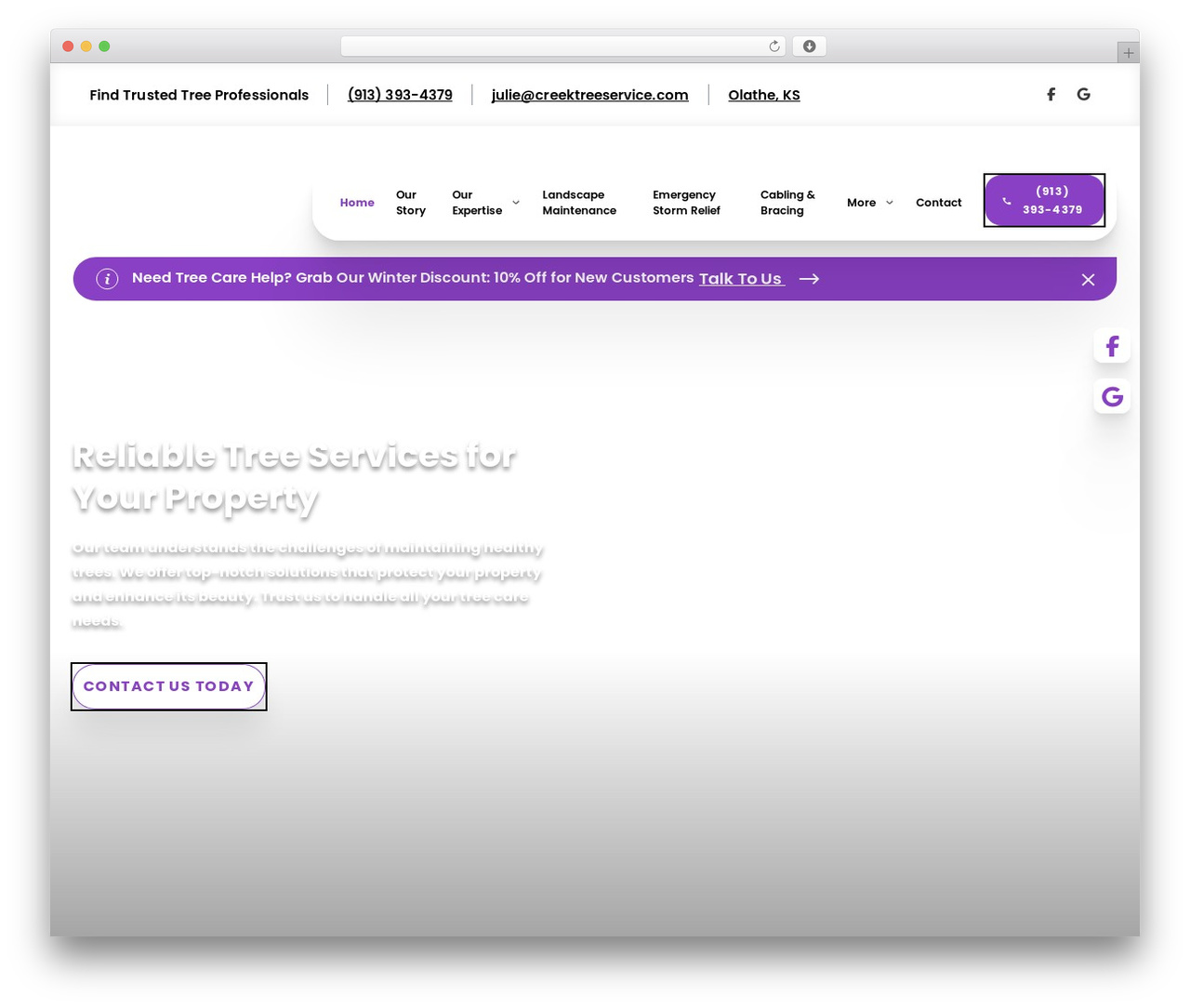Open Emergency Storm Relief page

tap(686, 203)
